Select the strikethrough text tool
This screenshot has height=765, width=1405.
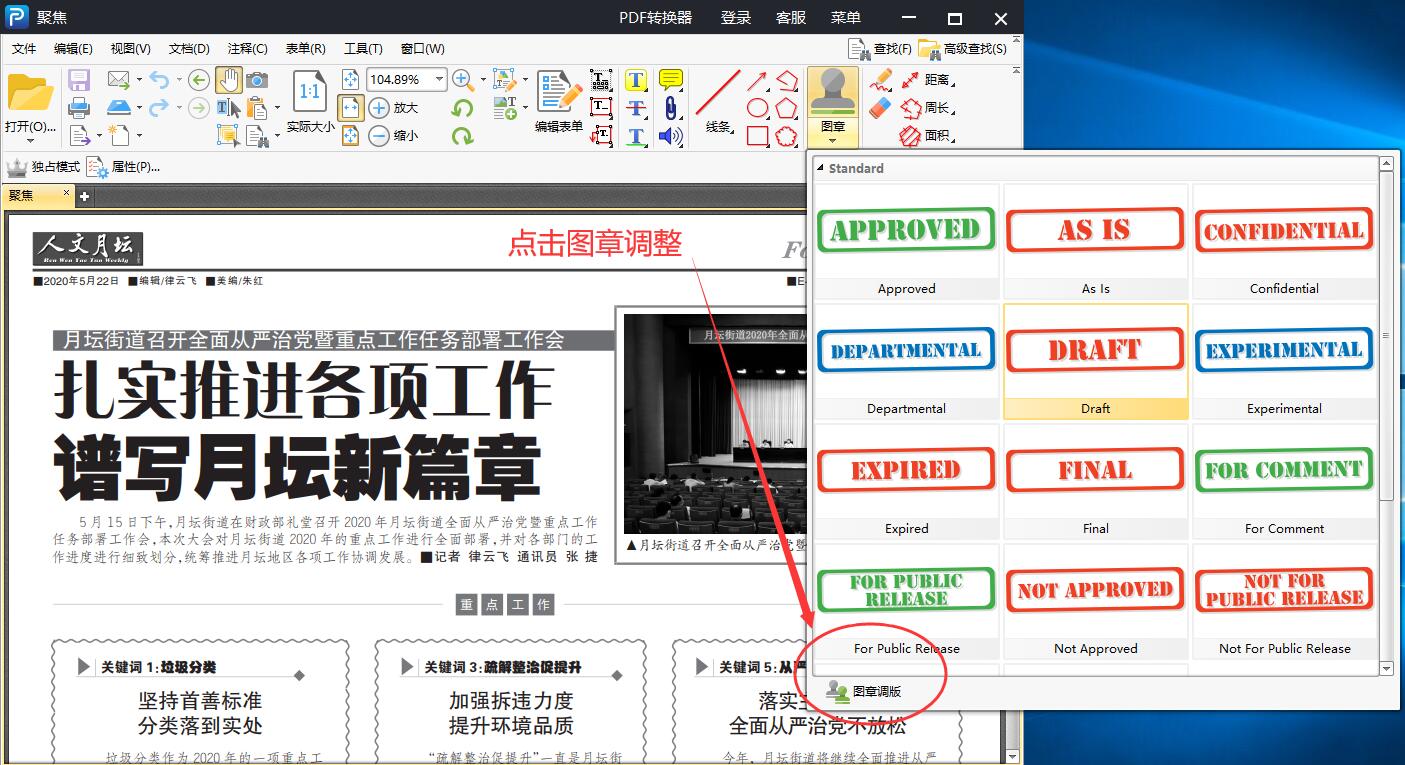[636, 107]
